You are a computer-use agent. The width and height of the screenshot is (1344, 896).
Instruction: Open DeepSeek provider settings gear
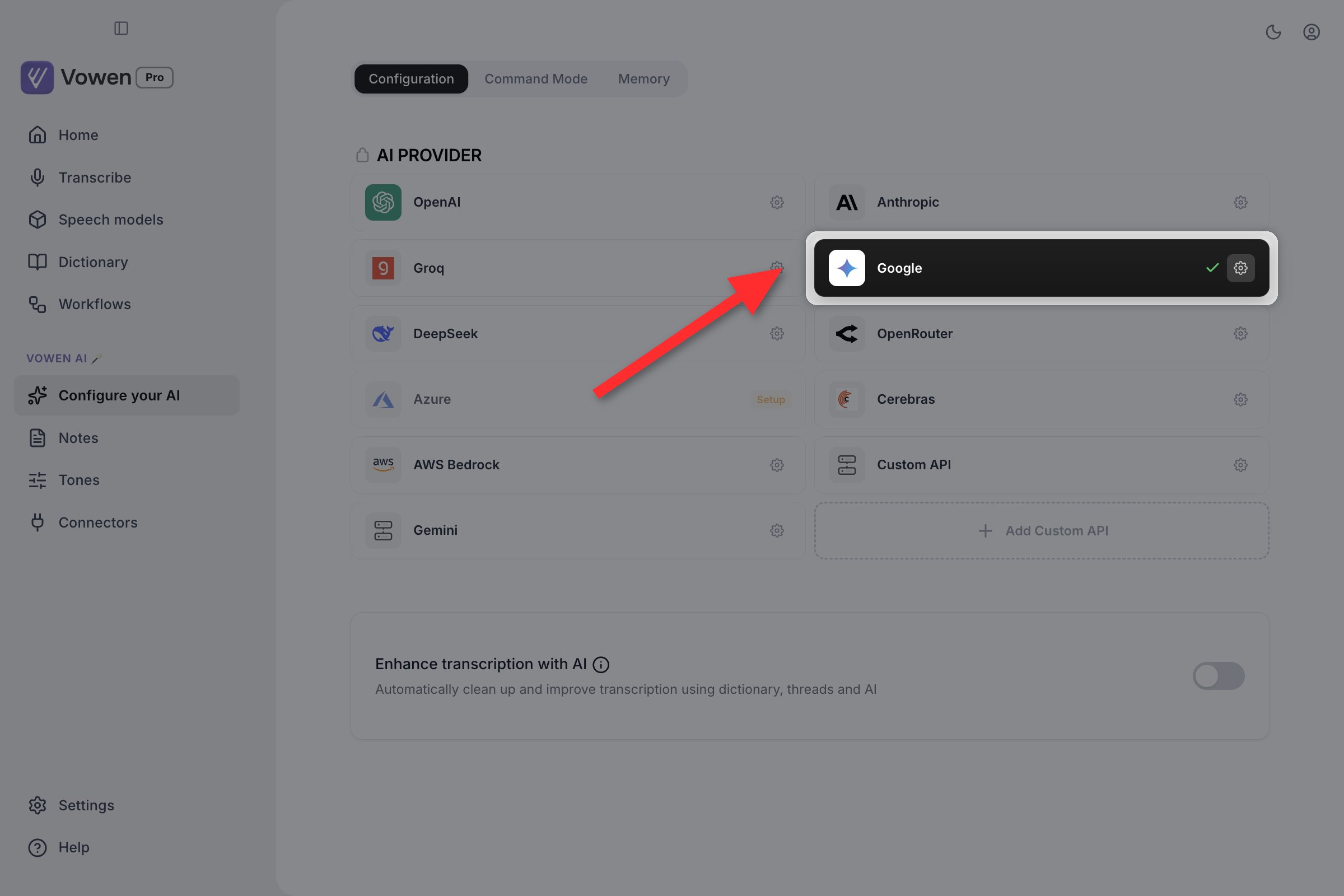click(x=777, y=334)
